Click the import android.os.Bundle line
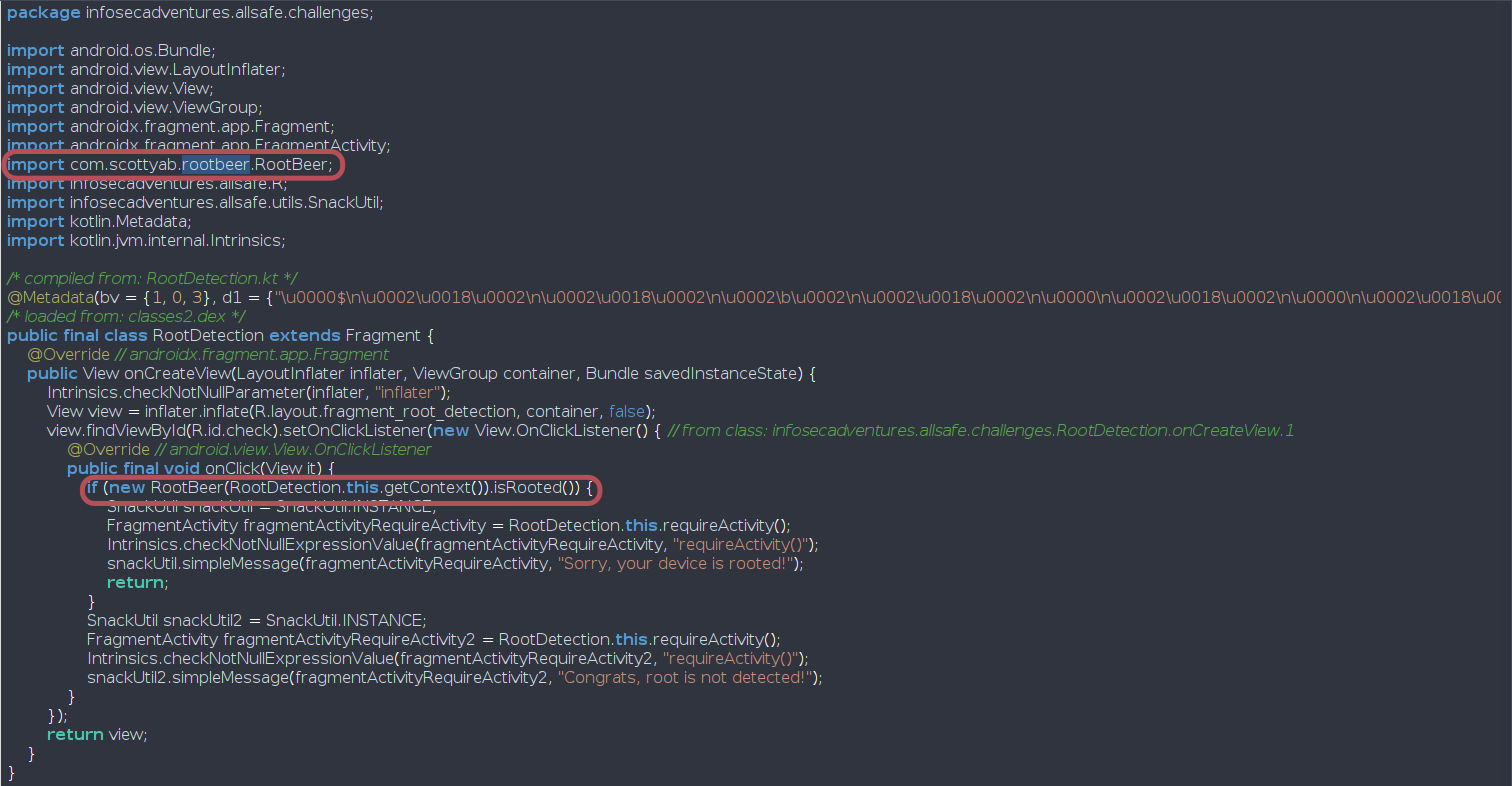1512x786 pixels. point(111,50)
